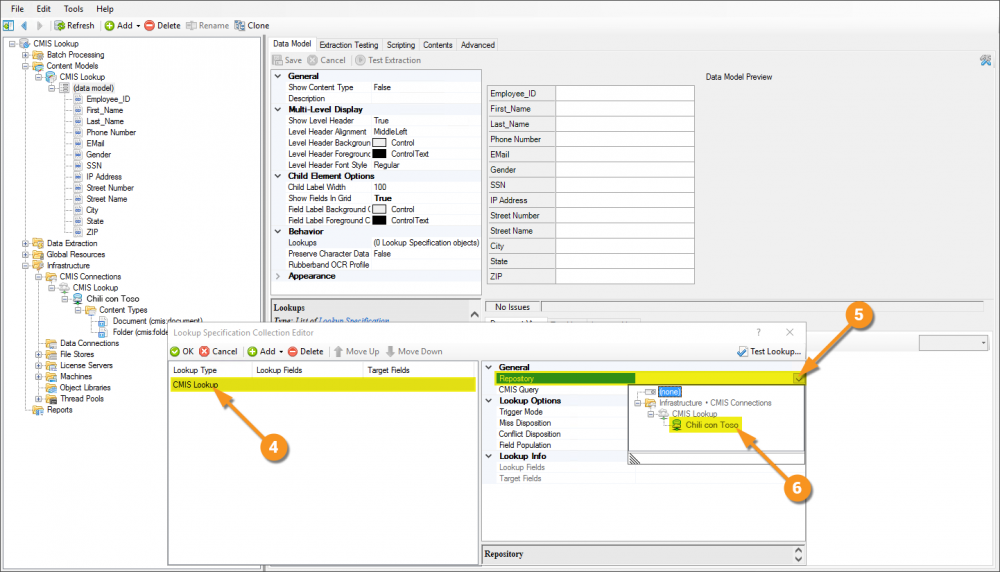
Task: Click the No Issues status tab
Action: click(x=512, y=307)
